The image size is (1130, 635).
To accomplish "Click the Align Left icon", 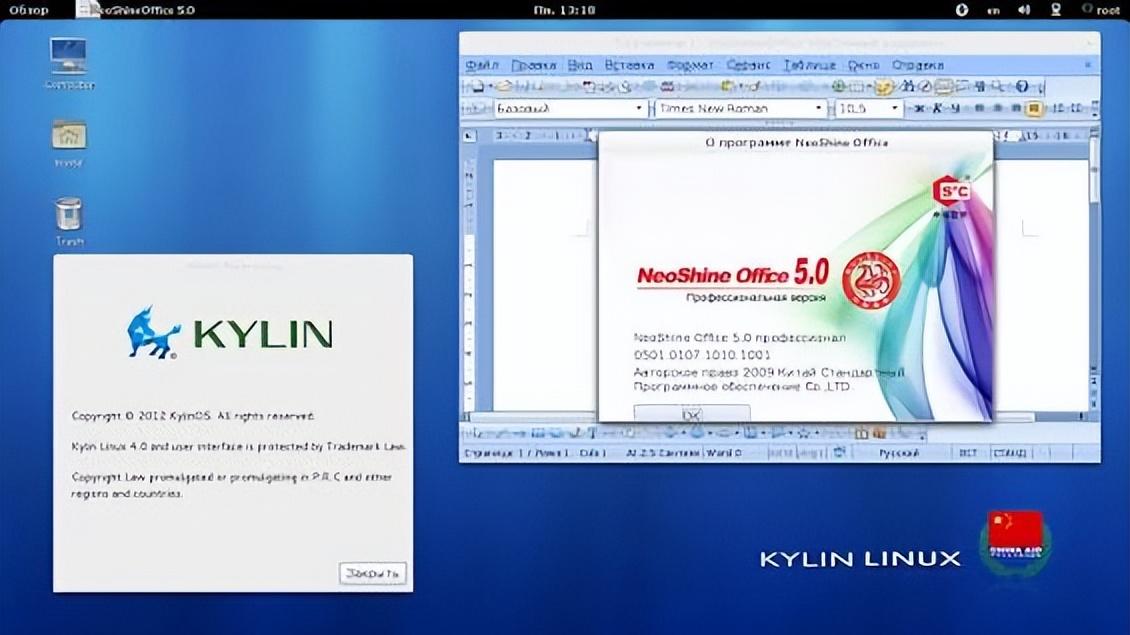I will [x=979, y=108].
